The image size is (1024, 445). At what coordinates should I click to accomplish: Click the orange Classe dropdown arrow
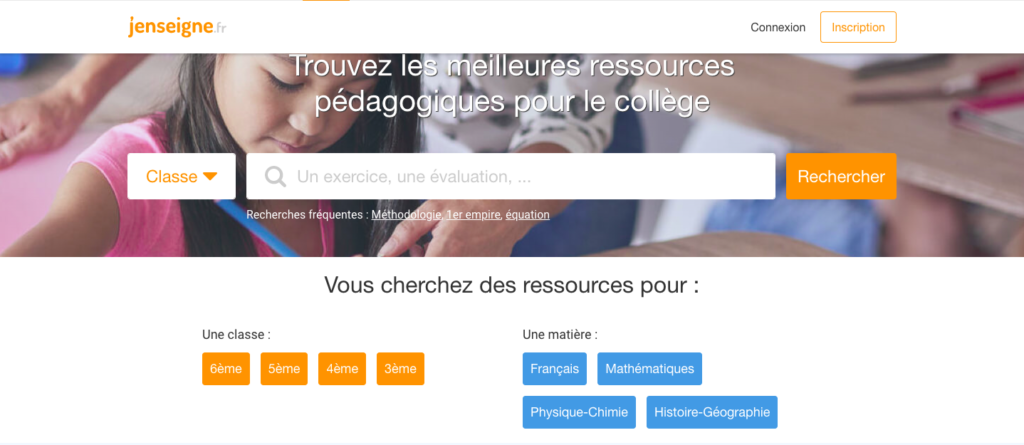[x=210, y=176]
